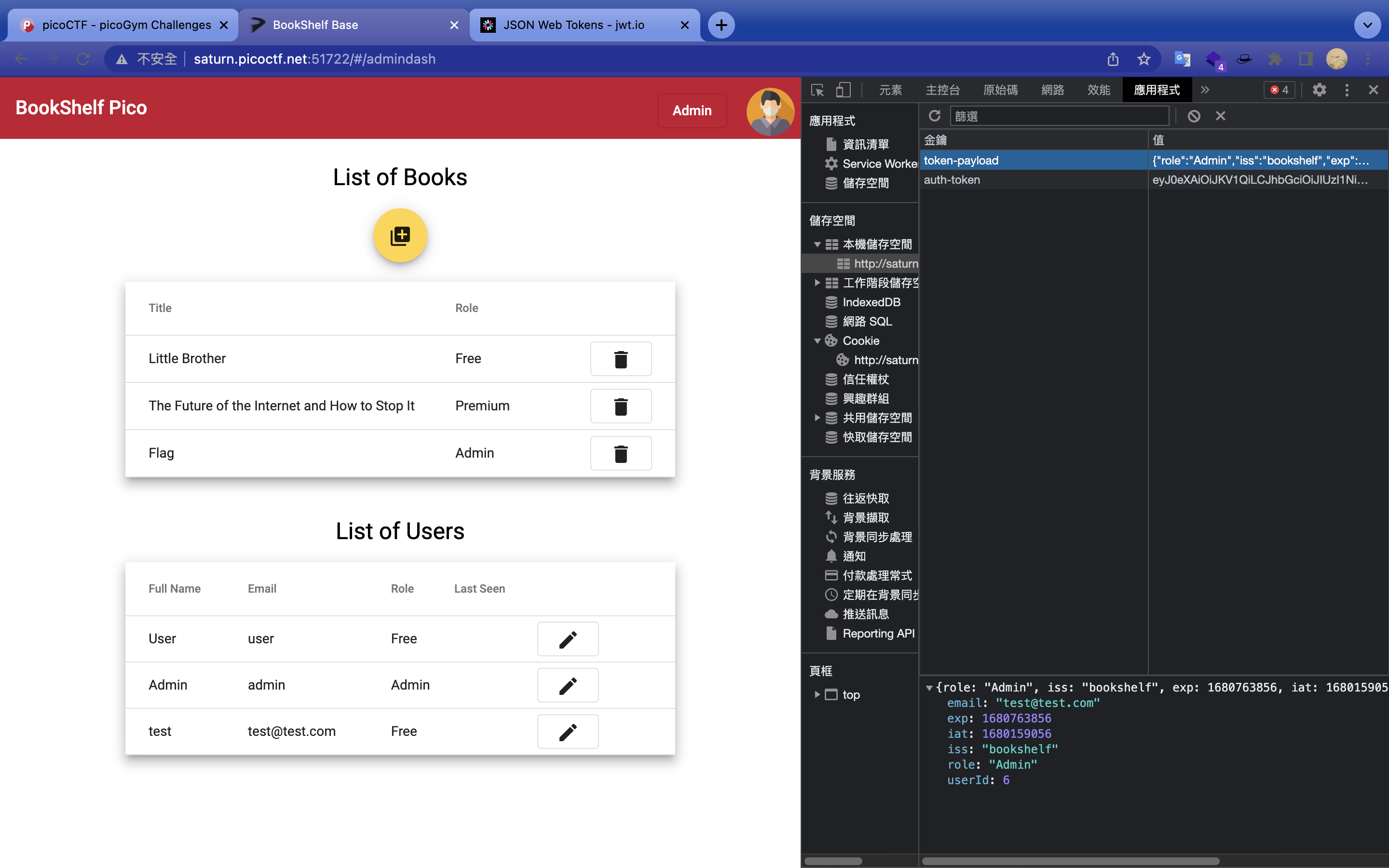The width and height of the screenshot is (1389, 868).
Task: Refresh the local storage table
Action: click(x=934, y=116)
